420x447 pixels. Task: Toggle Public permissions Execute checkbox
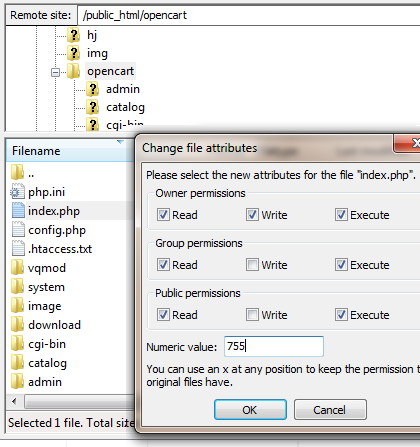(341, 315)
